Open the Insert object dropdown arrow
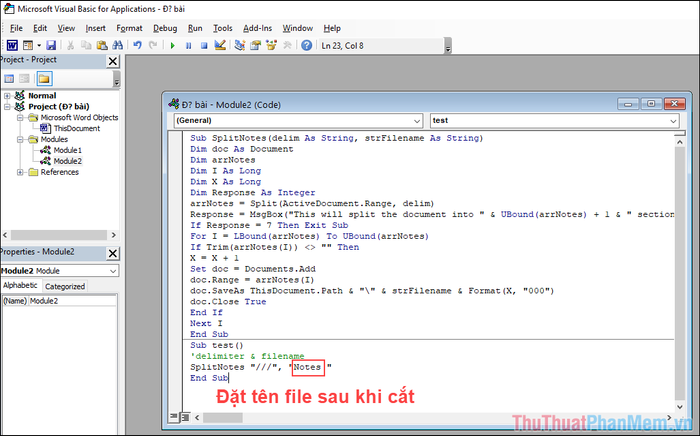The height and width of the screenshot is (436, 700). (x=39, y=46)
